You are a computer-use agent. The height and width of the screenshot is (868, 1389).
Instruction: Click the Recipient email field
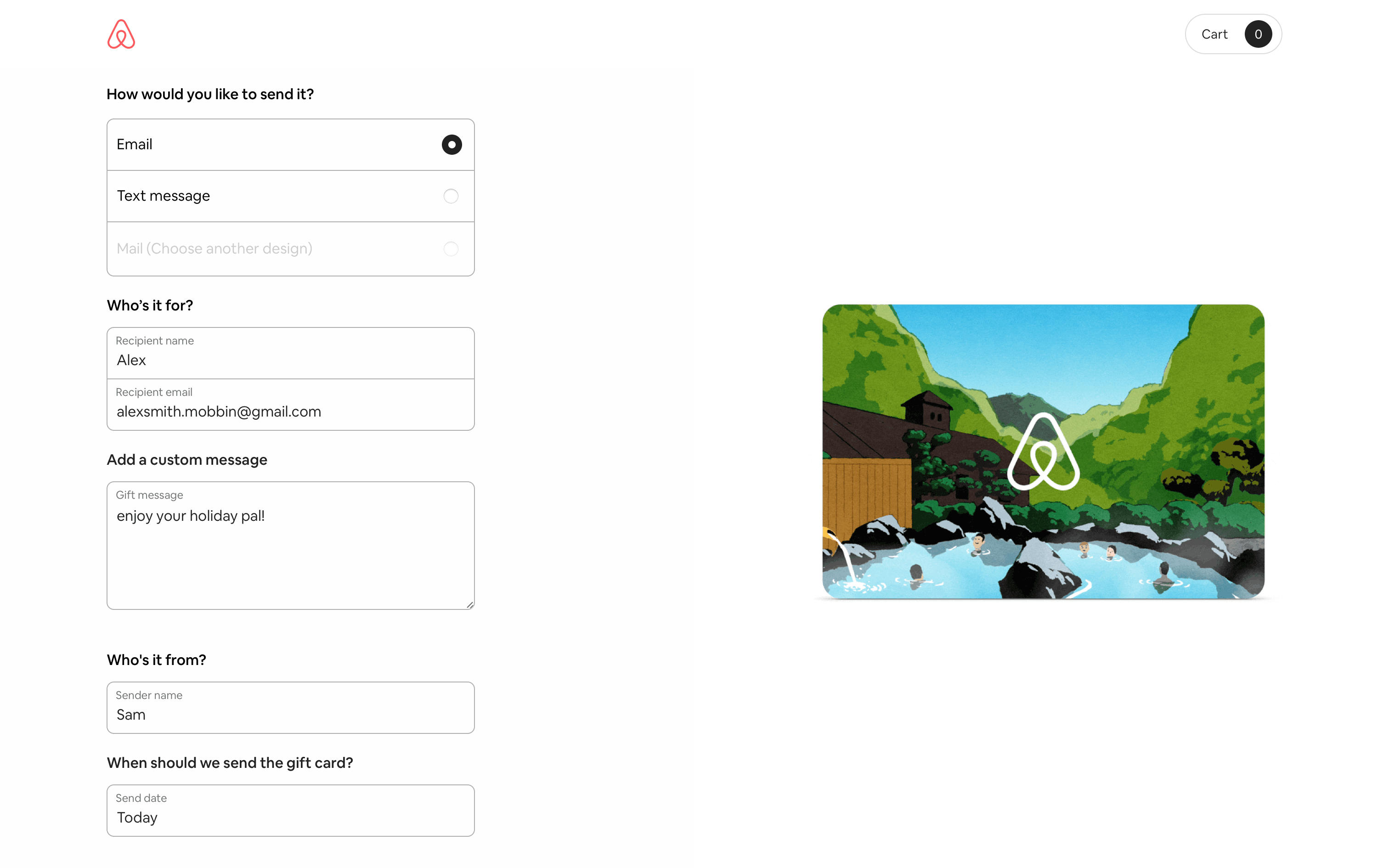click(290, 405)
